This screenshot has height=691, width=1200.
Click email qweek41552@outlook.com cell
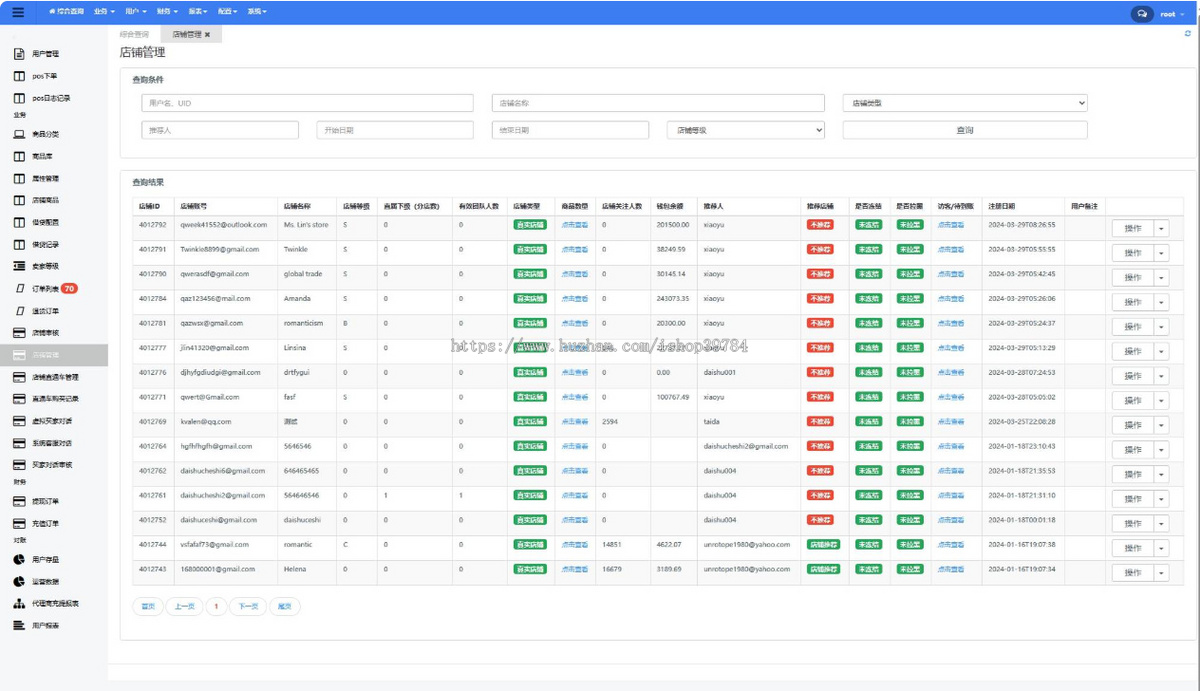coord(224,225)
